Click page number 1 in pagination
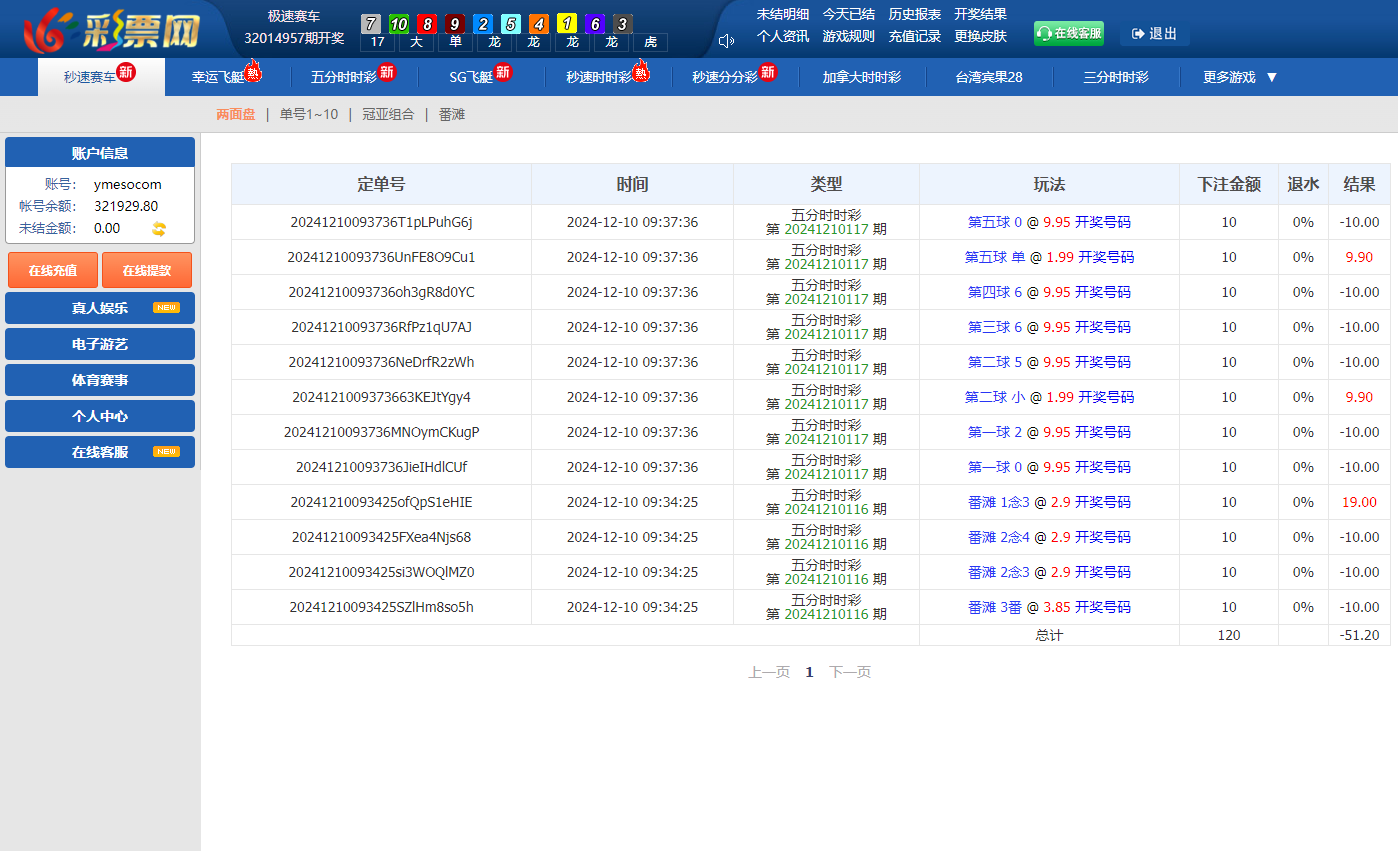Screen dimensions: 1398x851 [810, 672]
